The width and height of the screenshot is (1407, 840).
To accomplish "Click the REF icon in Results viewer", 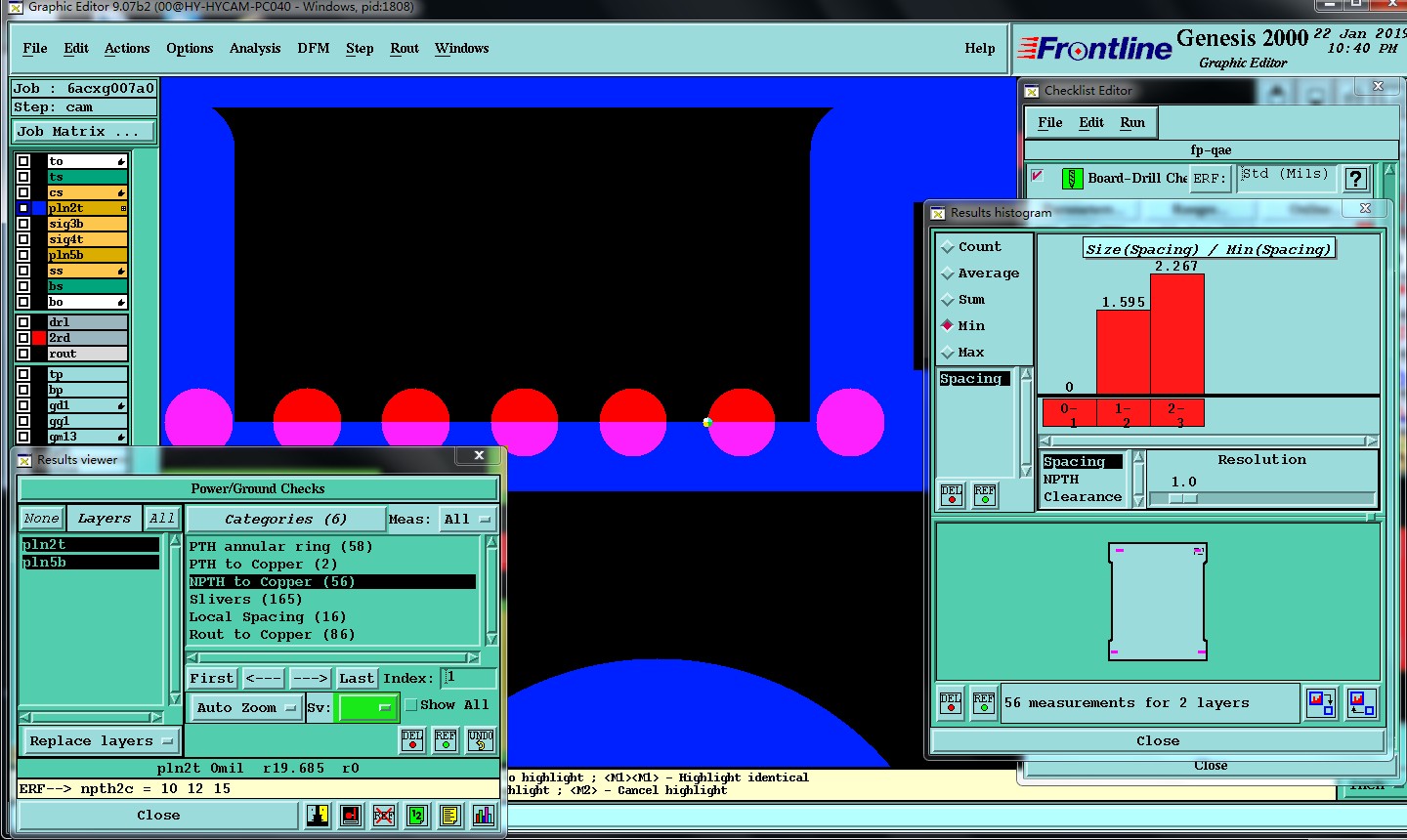I will point(446,740).
